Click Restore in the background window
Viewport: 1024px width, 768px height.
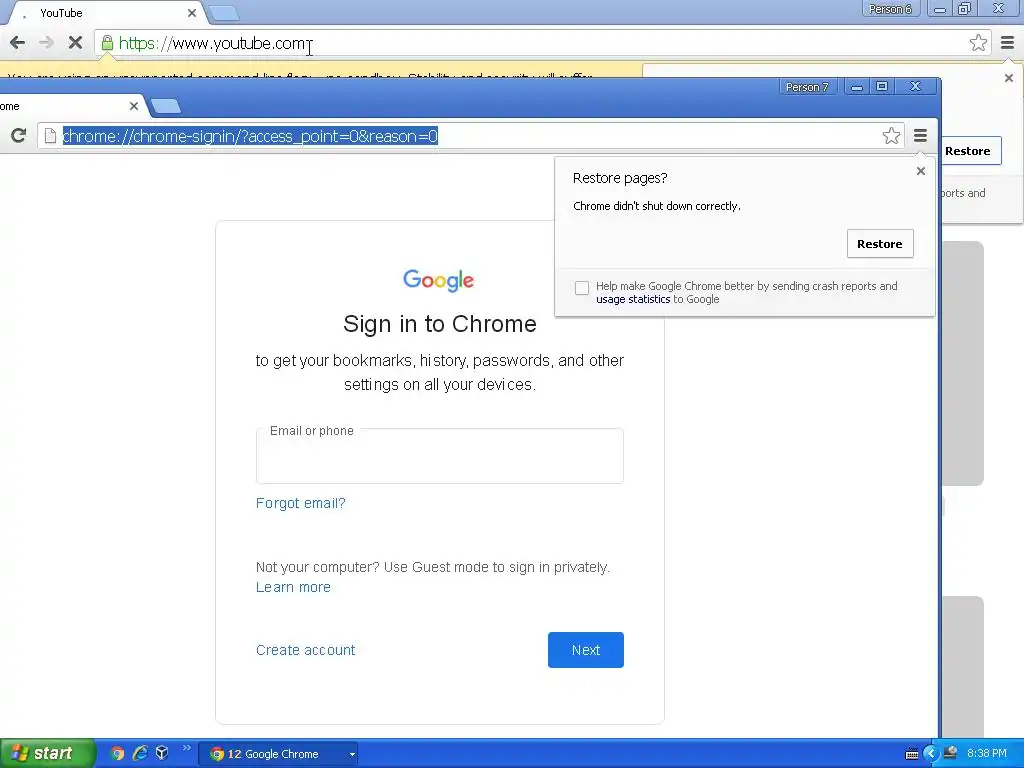(970, 151)
